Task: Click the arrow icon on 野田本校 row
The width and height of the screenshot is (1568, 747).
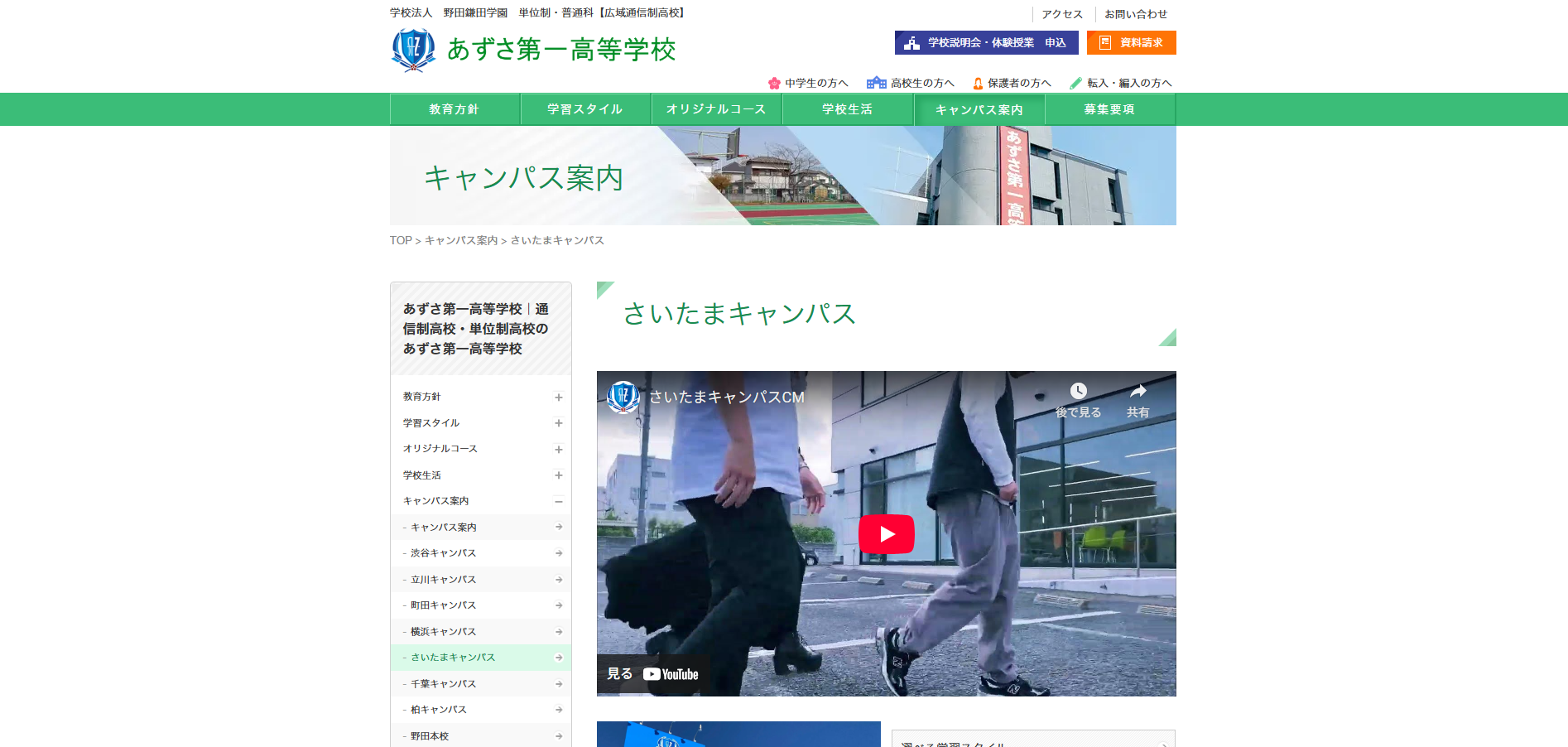Action: coord(559,736)
